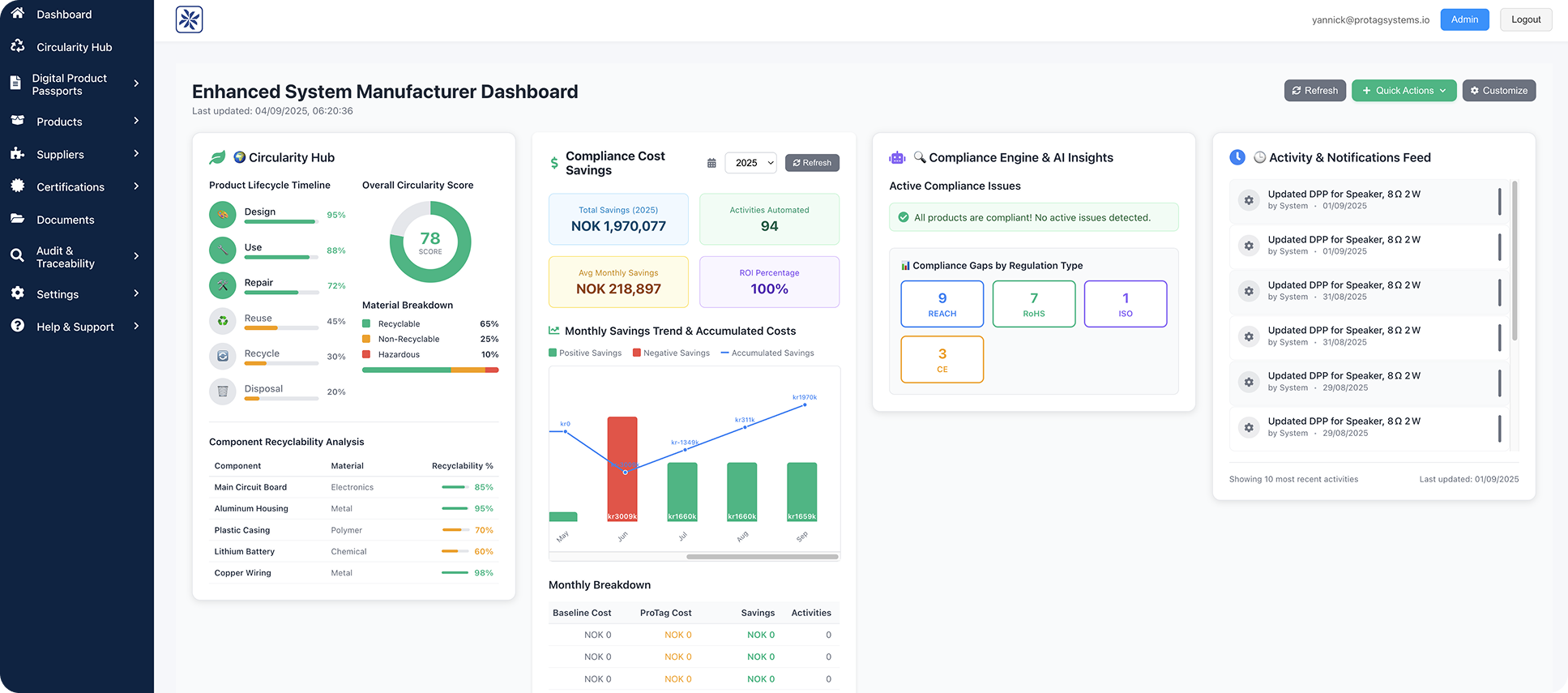Click the chart's horizontal scrollbar
This screenshot has width=1568, height=693.
click(x=762, y=557)
